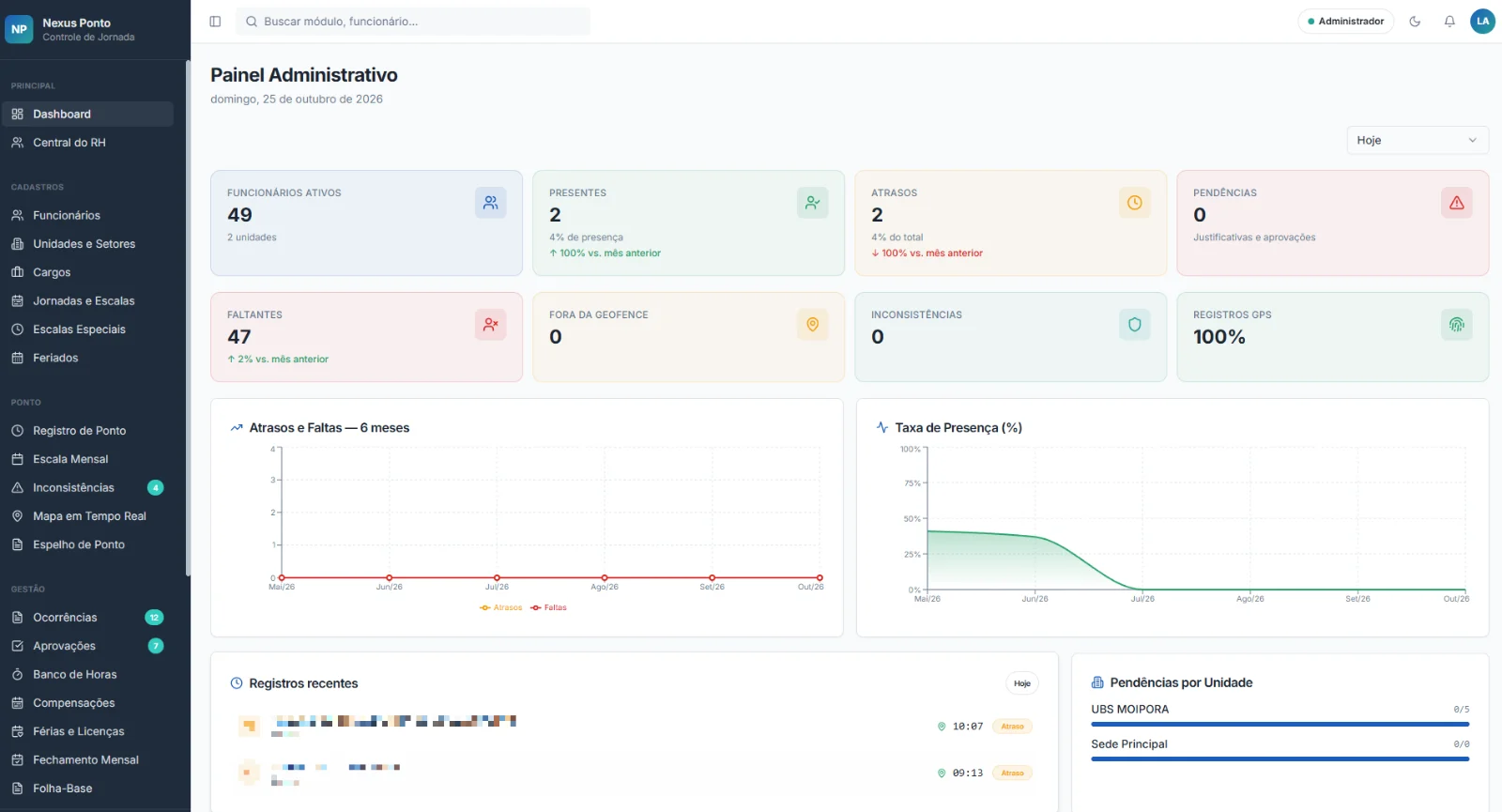Click the Escalas Especiais clock icon

pyautogui.click(x=17, y=329)
